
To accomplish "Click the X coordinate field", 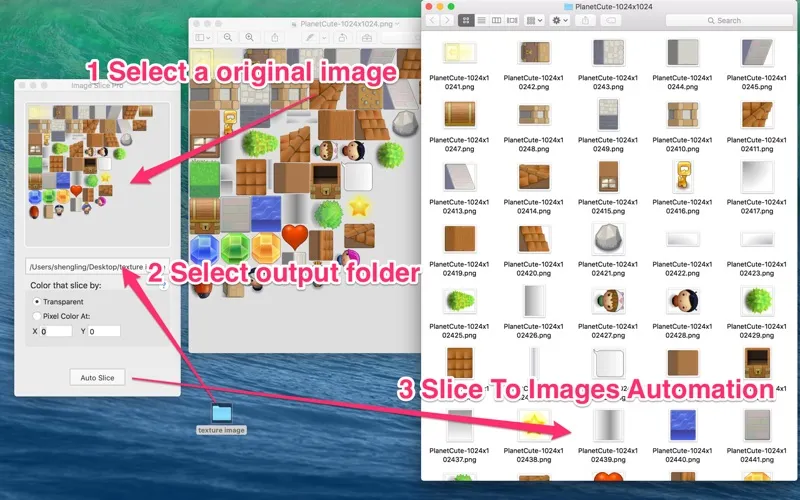I will (x=56, y=331).
